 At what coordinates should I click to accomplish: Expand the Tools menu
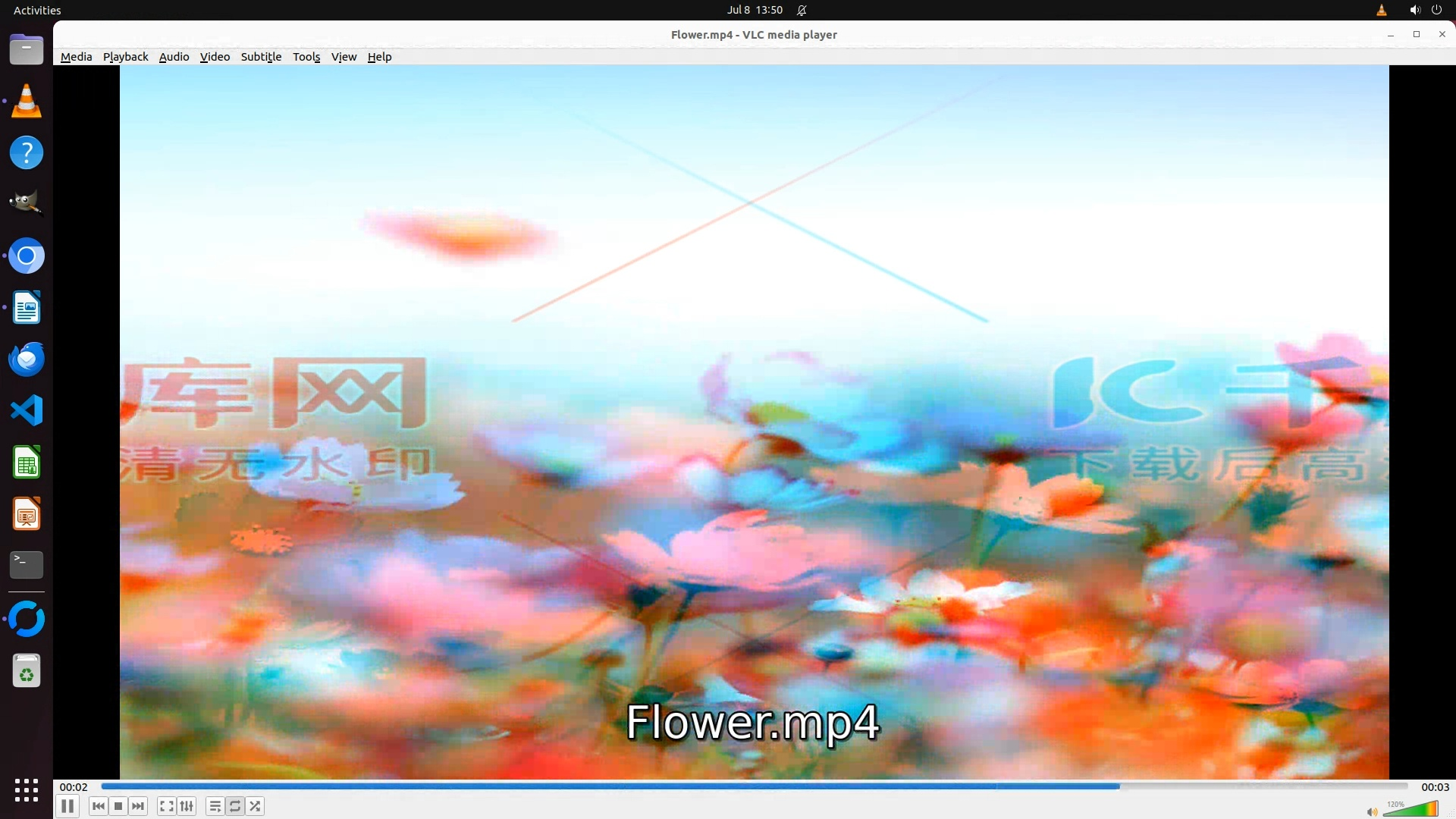[306, 57]
